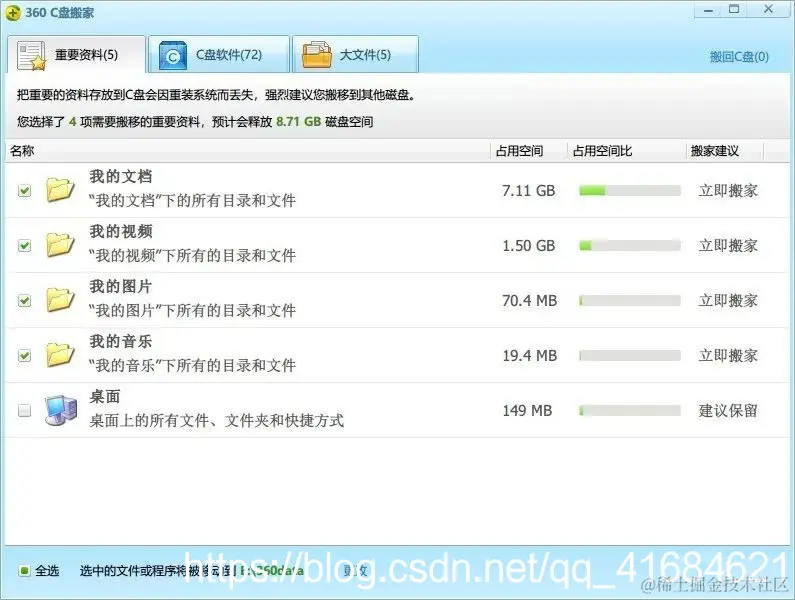Click the important documents star icon
This screenshot has height=600, width=795.
pos(31,55)
